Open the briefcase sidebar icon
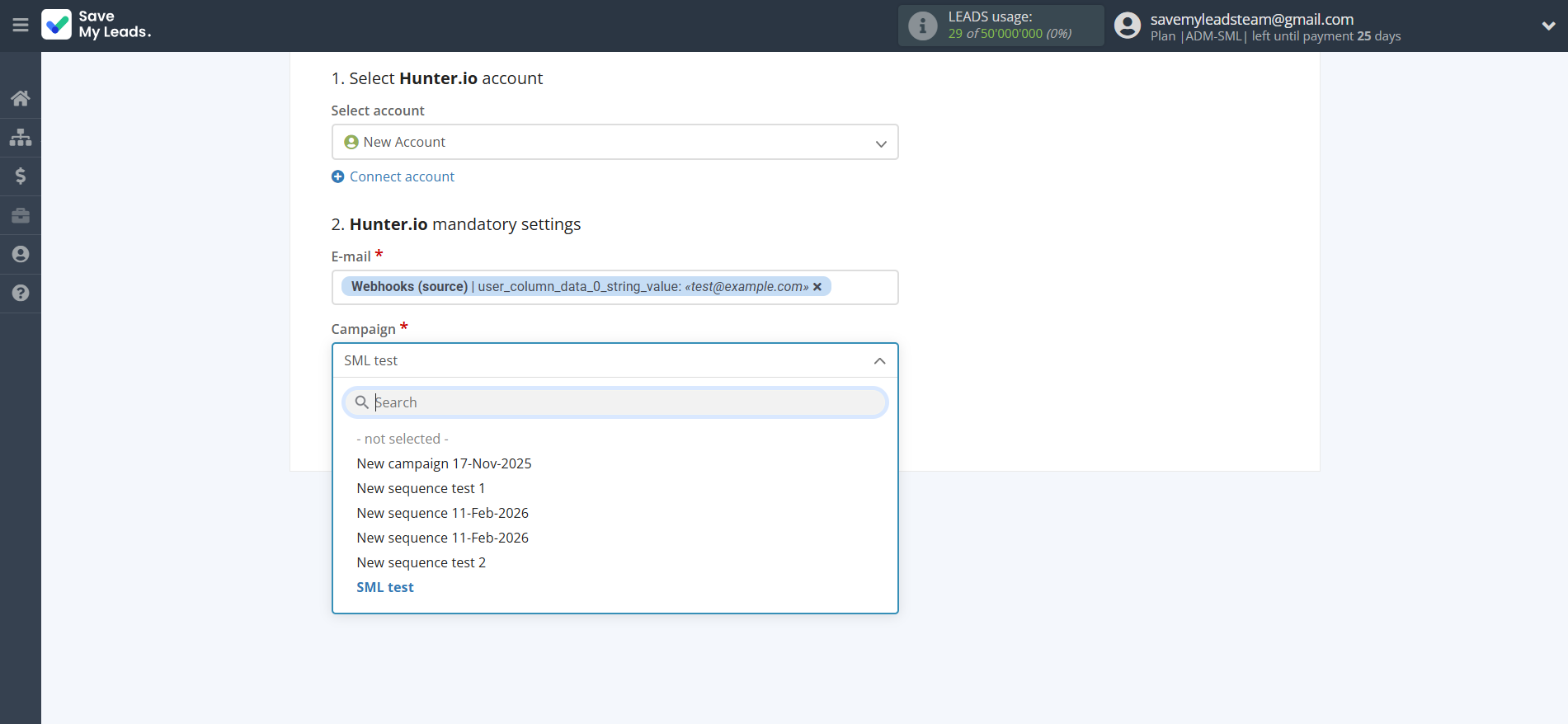The height and width of the screenshot is (724, 1568). [21, 215]
